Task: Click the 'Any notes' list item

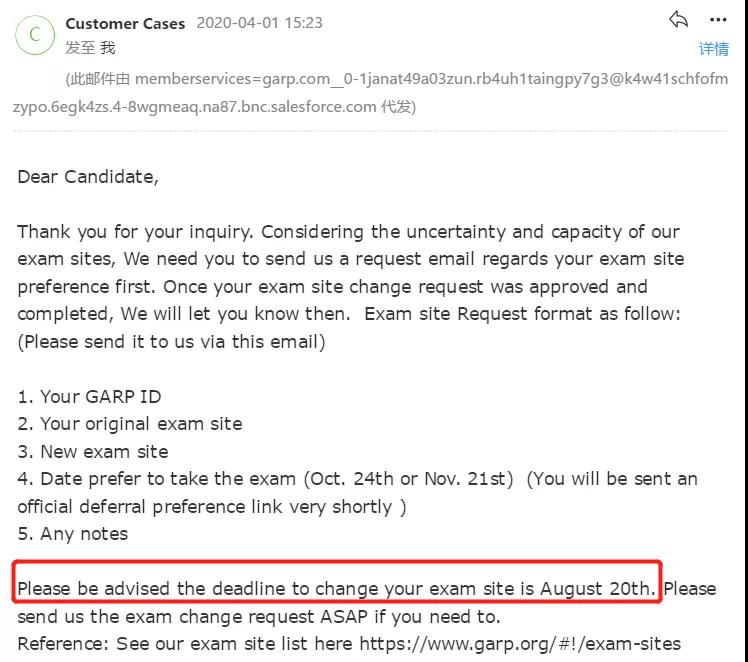Action: (x=73, y=534)
